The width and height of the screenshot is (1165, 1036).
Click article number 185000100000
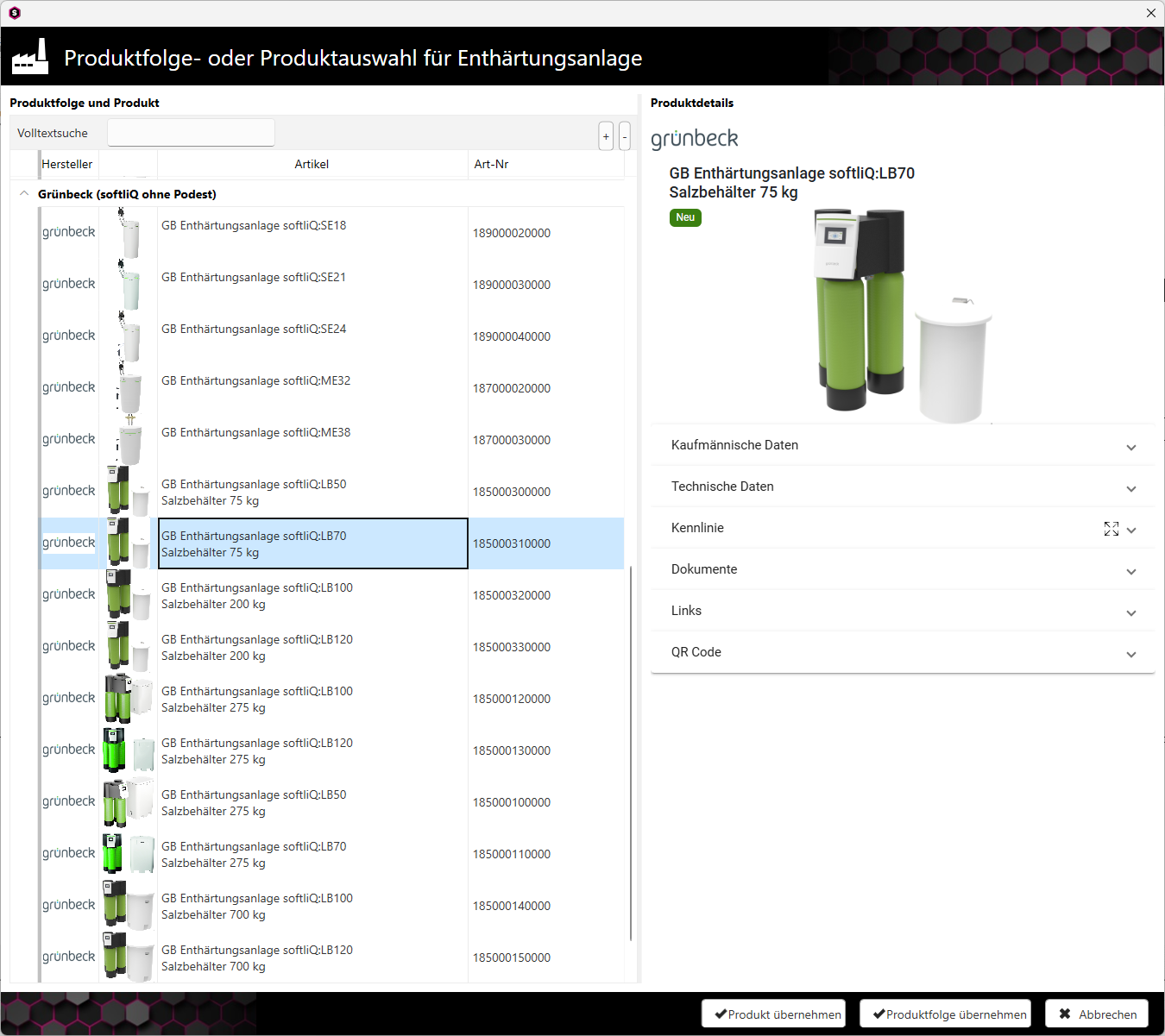[512, 802]
